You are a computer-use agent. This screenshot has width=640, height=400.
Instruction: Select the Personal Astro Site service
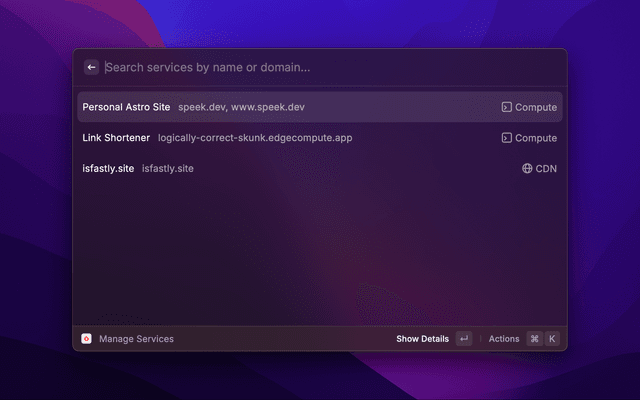(x=126, y=107)
